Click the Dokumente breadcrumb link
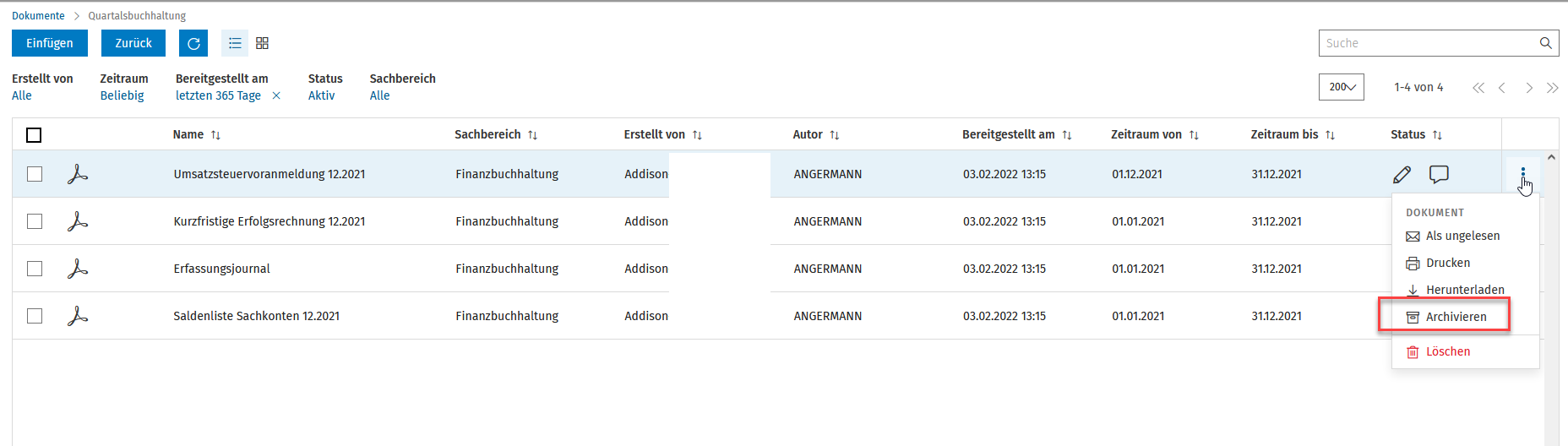The image size is (1568, 446). 38,16
